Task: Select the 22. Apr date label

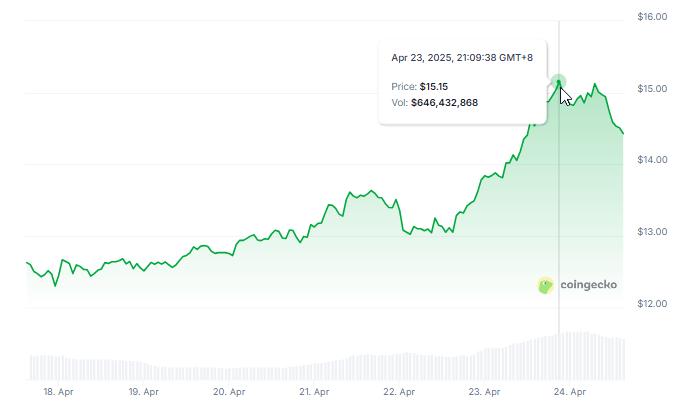Action: pos(399,392)
